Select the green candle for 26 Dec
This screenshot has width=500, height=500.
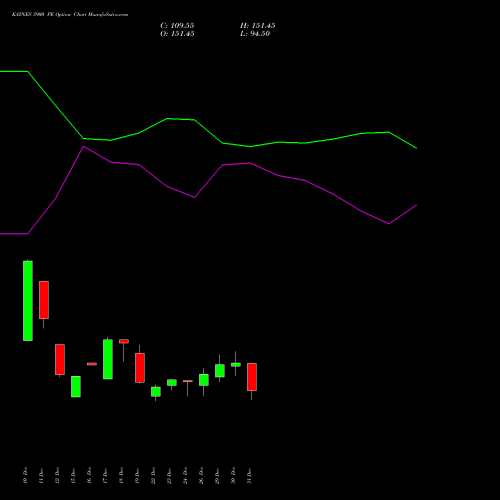click(x=204, y=380)
